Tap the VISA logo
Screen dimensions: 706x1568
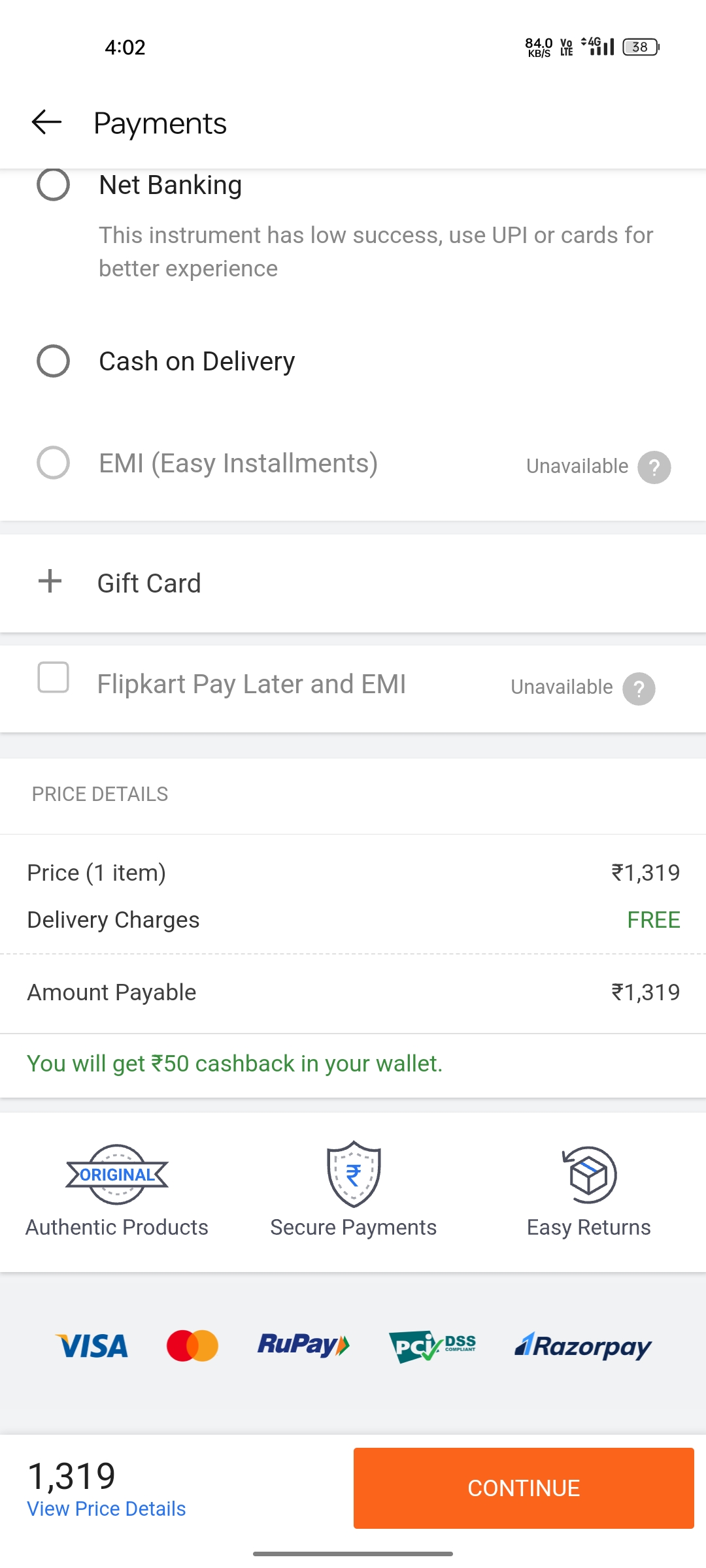pos(92,1347)
